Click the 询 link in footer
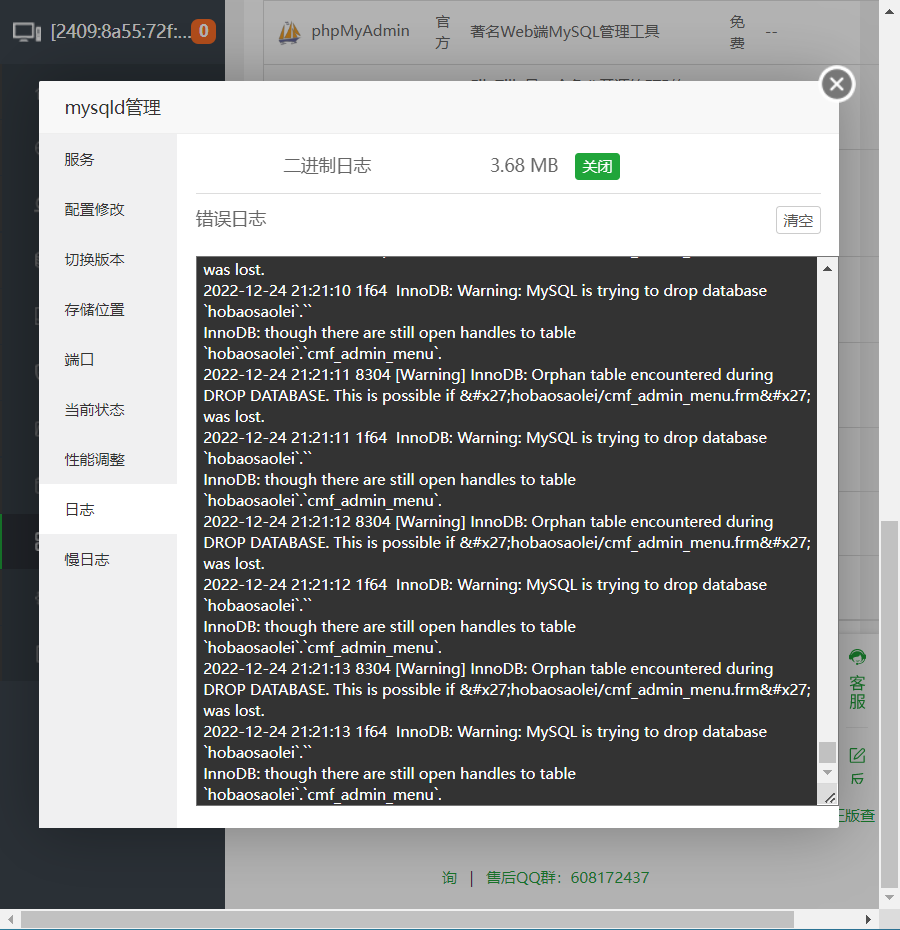The width and height of the screenshot is (900, 930). tap(449, 878)
